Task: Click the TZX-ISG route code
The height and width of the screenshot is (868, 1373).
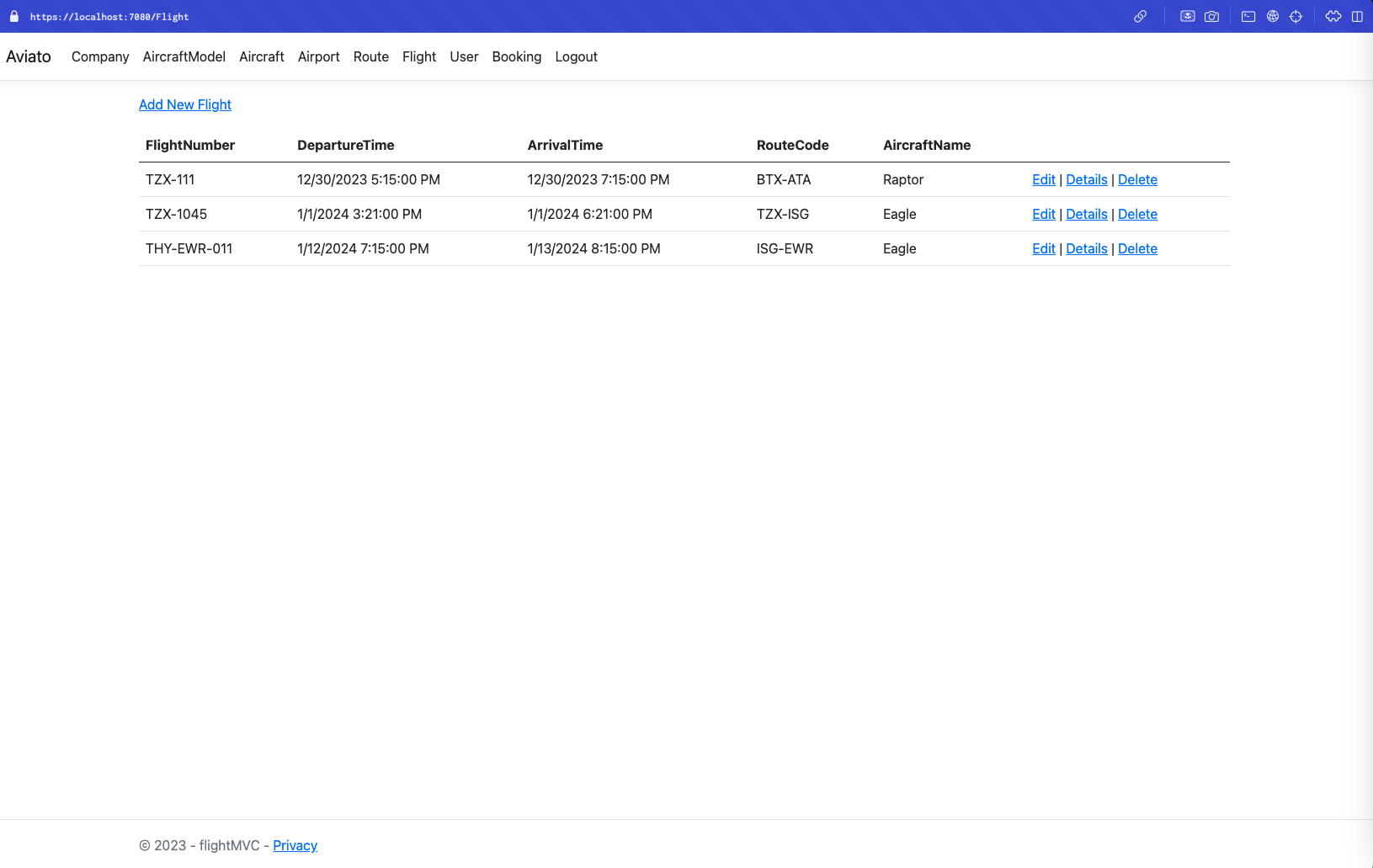Action: coord(783,214)
